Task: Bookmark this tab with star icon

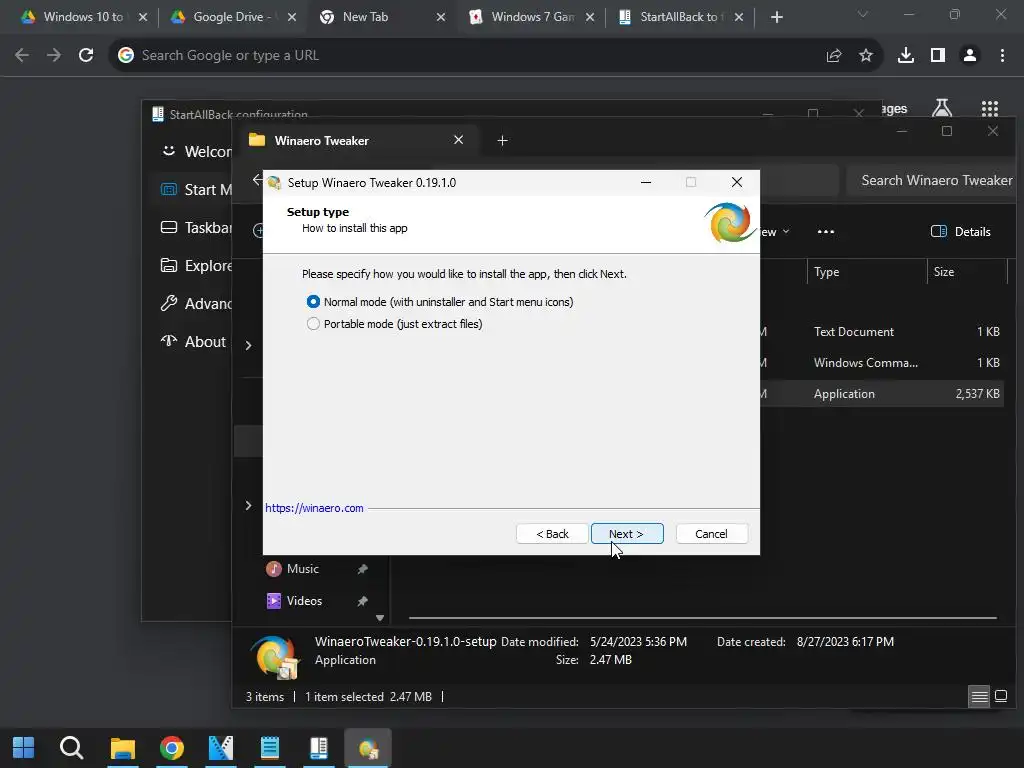Action: 866,56
